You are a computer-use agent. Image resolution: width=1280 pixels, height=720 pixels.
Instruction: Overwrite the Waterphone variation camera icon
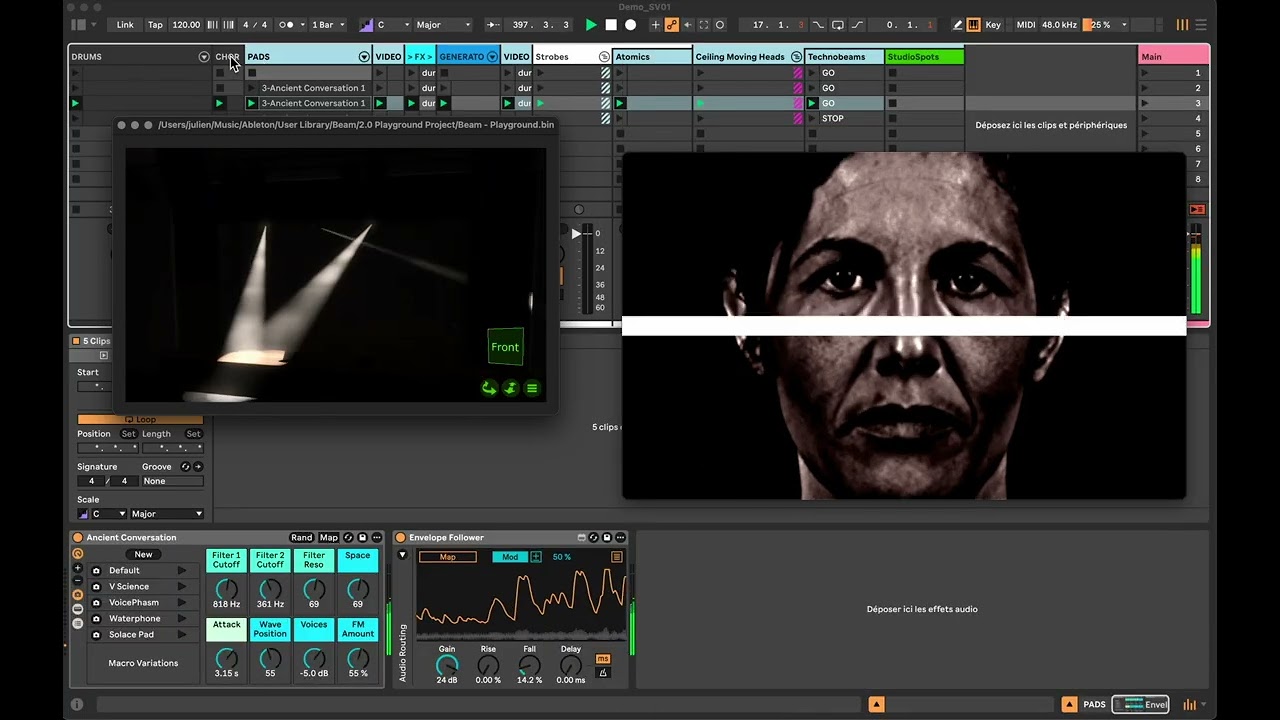point(96,619)
